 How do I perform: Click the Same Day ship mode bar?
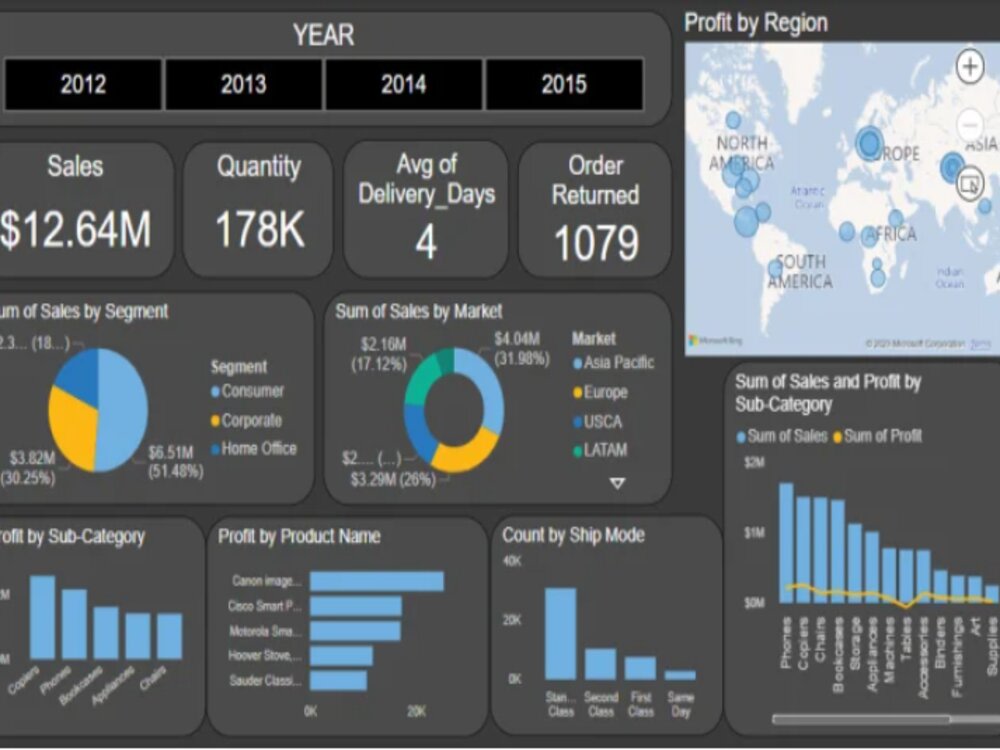coord(680,675)
